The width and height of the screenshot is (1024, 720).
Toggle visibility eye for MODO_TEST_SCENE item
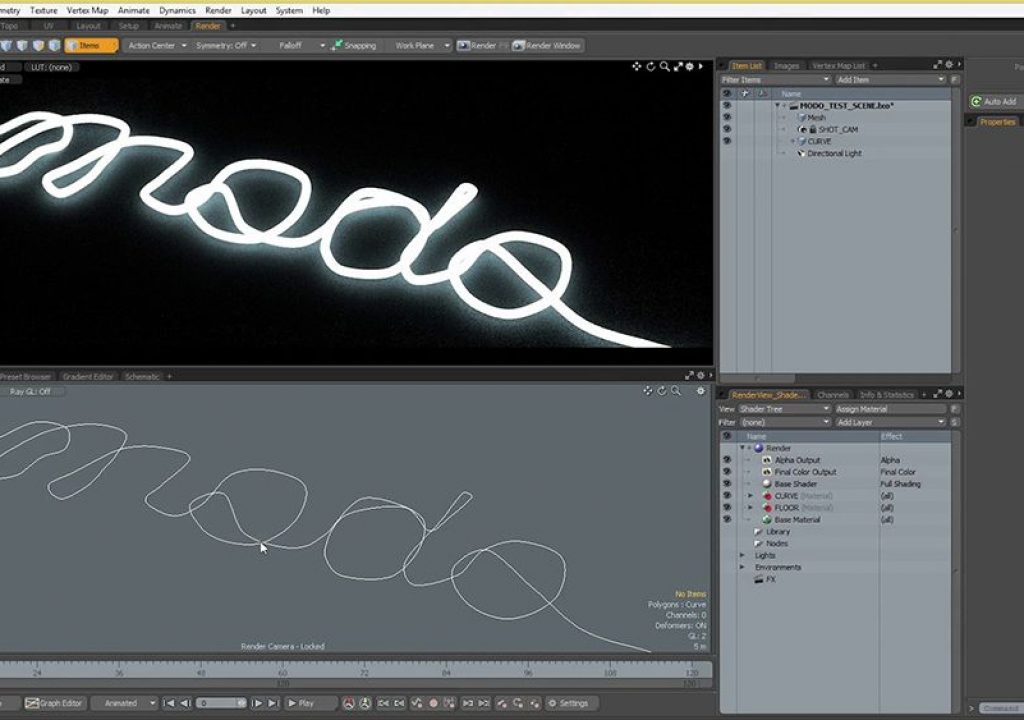tap(727, 106)
